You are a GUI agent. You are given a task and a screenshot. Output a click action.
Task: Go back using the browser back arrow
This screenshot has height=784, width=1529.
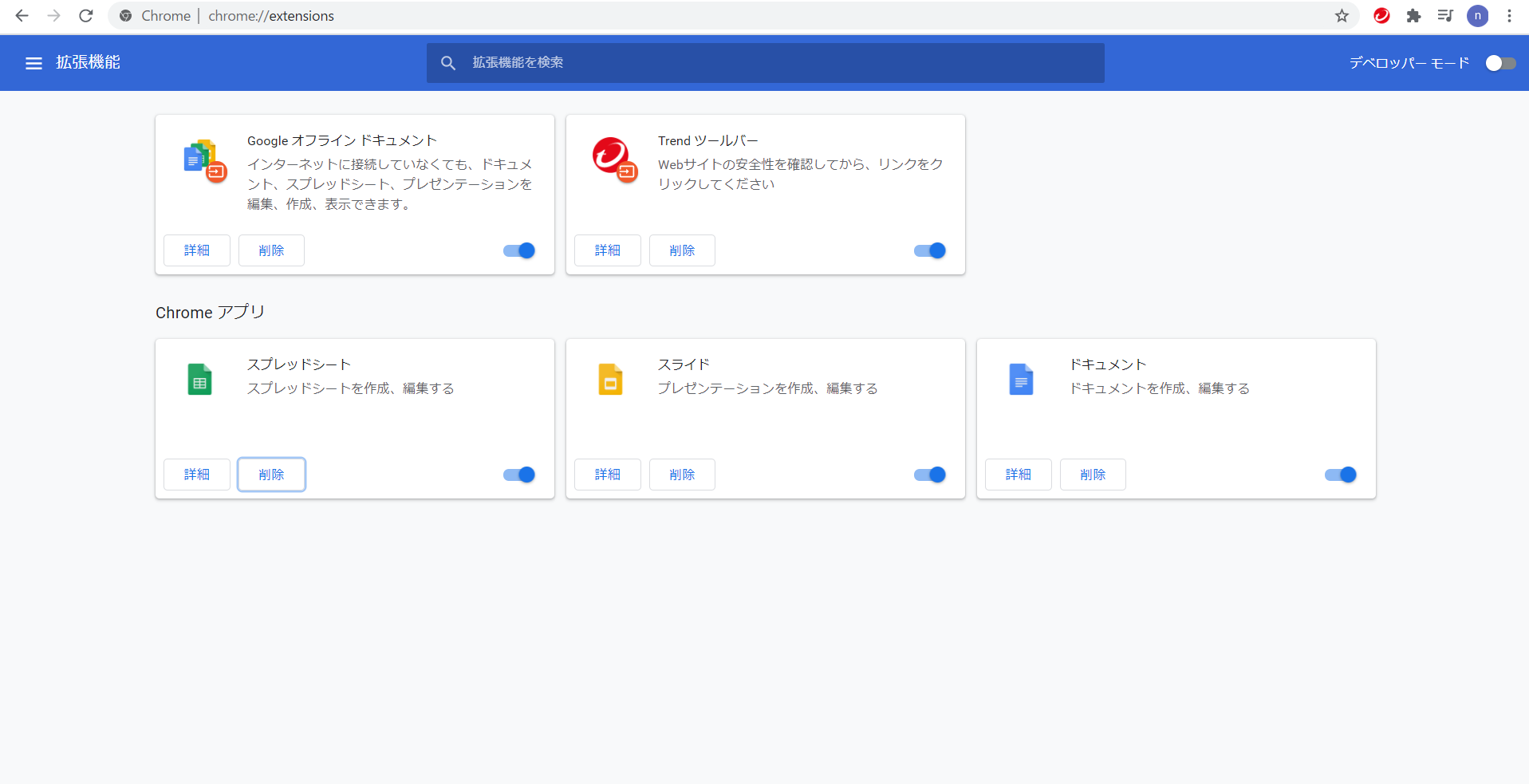tap(22, 16)
